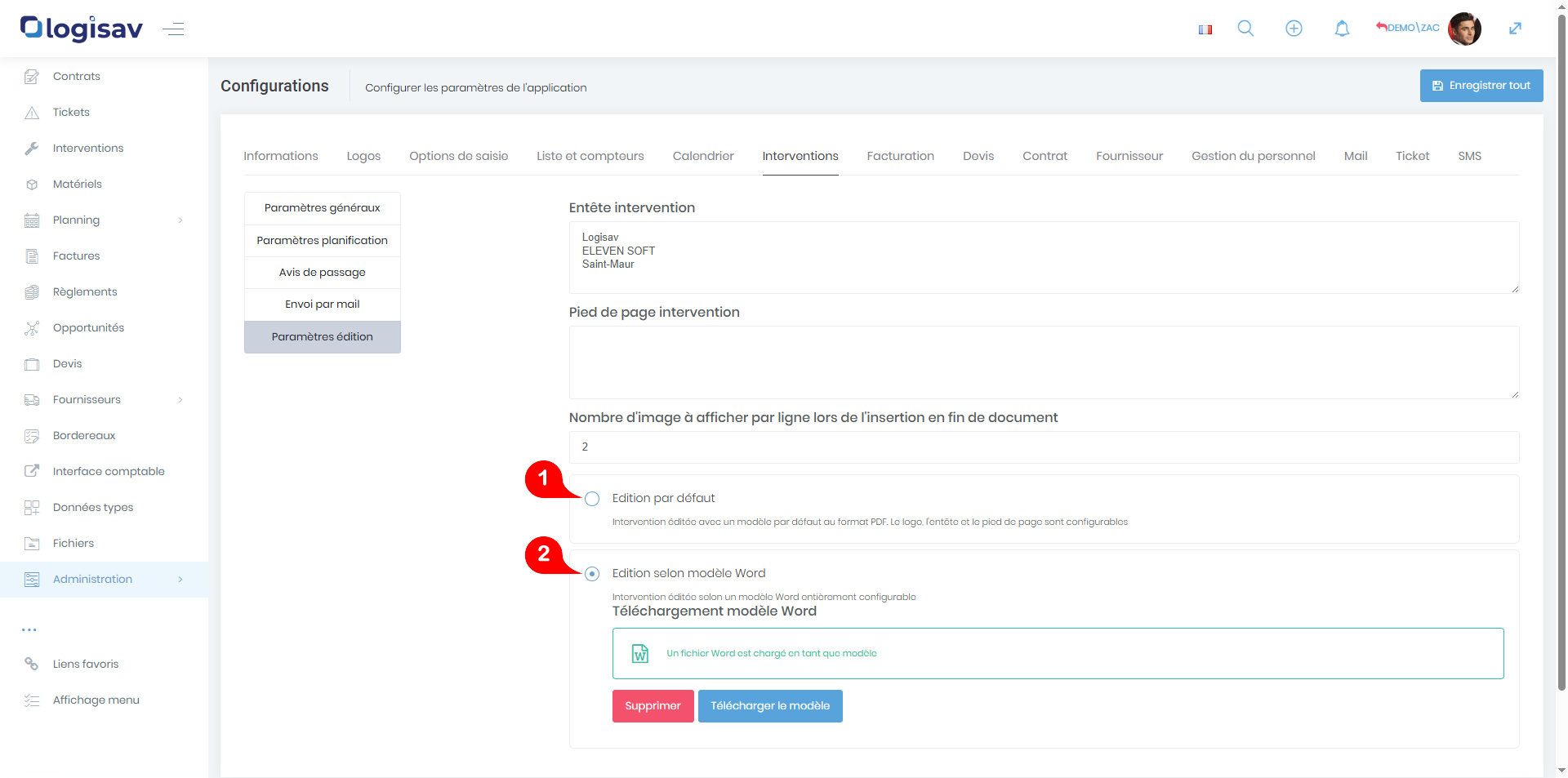Click the French flag language icon
Image resolution: width=1568 pixels, height=778 pixels.
(1205, 29)
